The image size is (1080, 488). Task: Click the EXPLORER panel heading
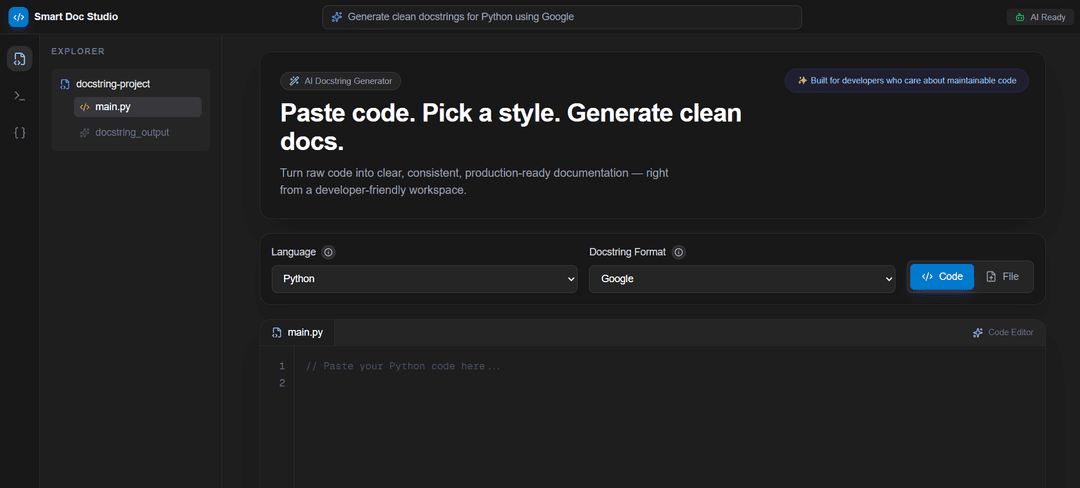tap(78, 51)
